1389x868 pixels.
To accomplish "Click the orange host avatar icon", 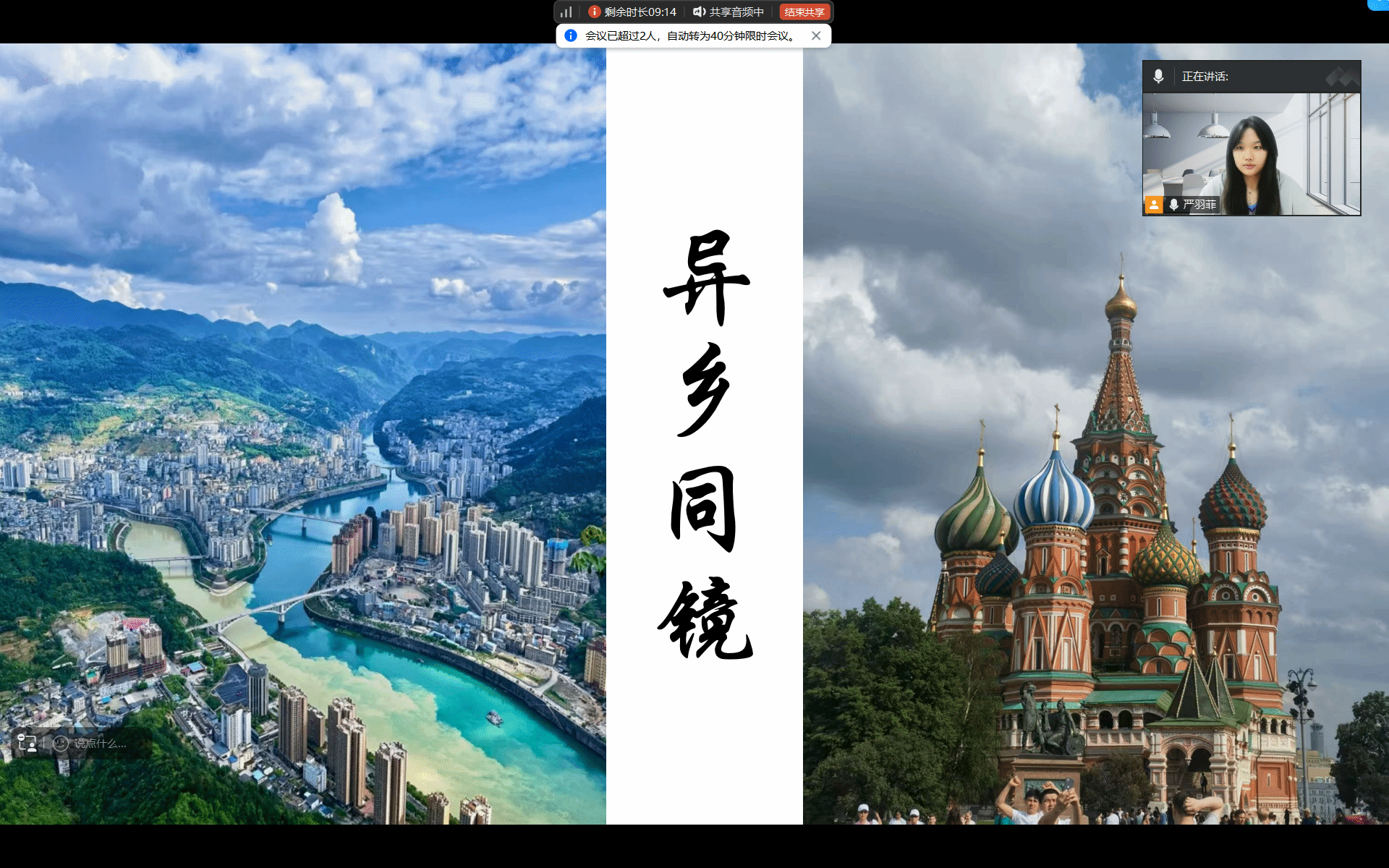I will click(1154, 205).
